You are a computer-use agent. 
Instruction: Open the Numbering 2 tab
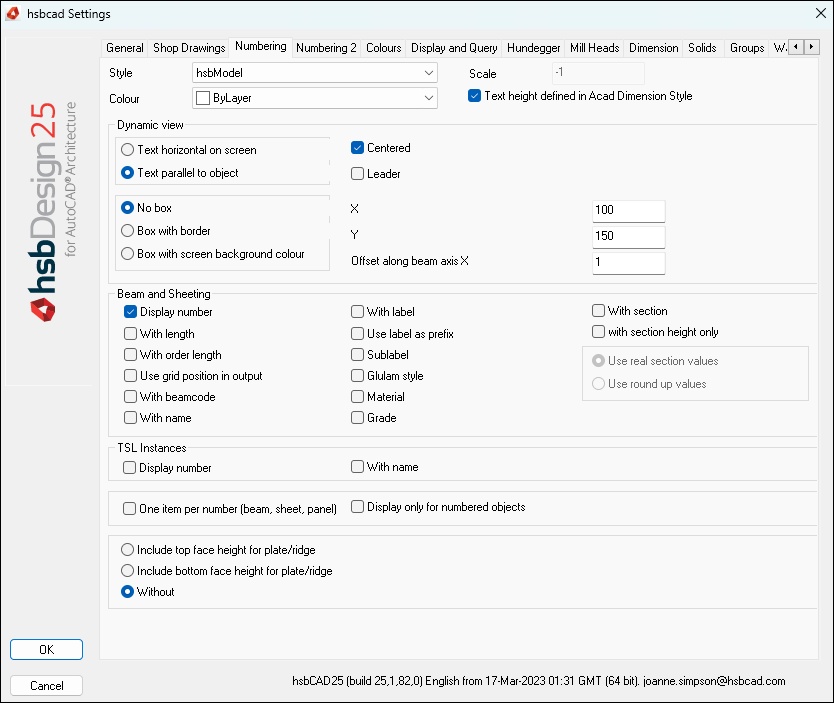pyautogui.click(x=326, y=48)
